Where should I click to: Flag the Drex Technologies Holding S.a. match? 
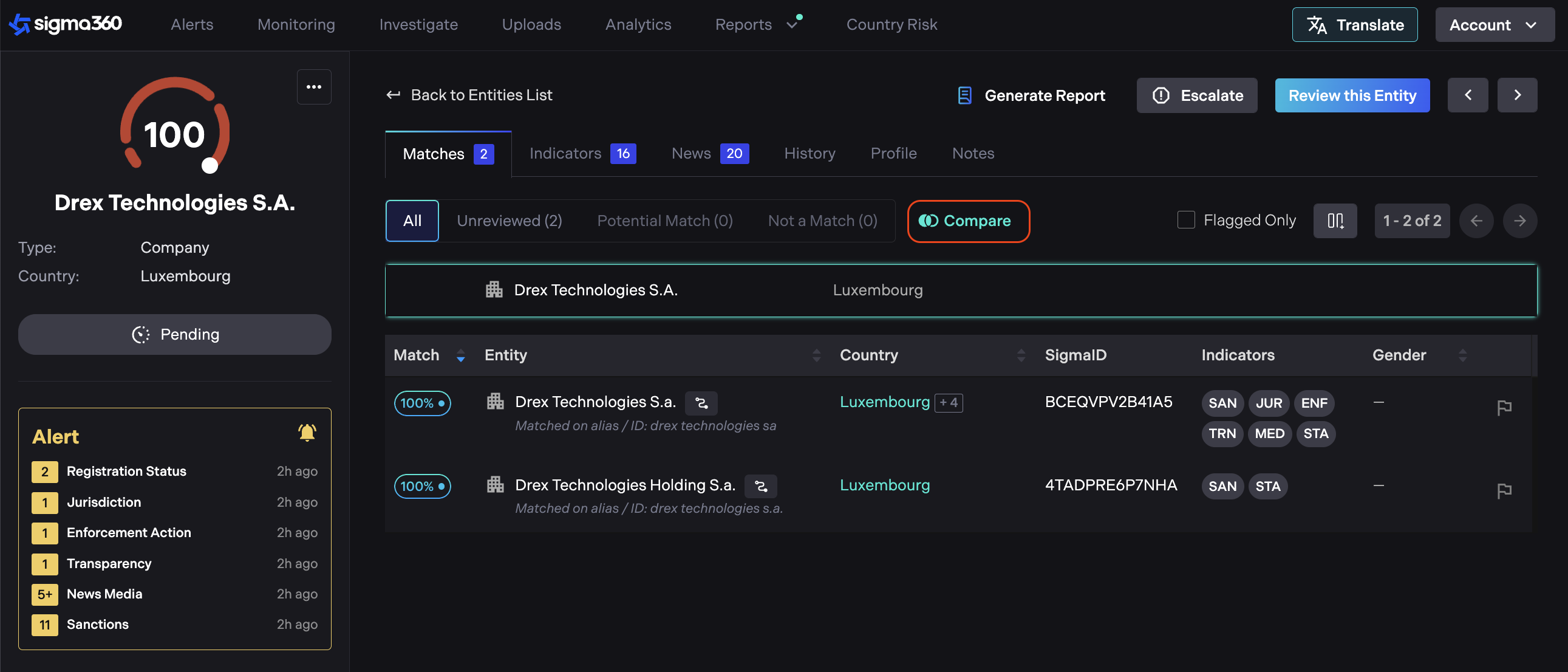click(x=1504, y=490)
